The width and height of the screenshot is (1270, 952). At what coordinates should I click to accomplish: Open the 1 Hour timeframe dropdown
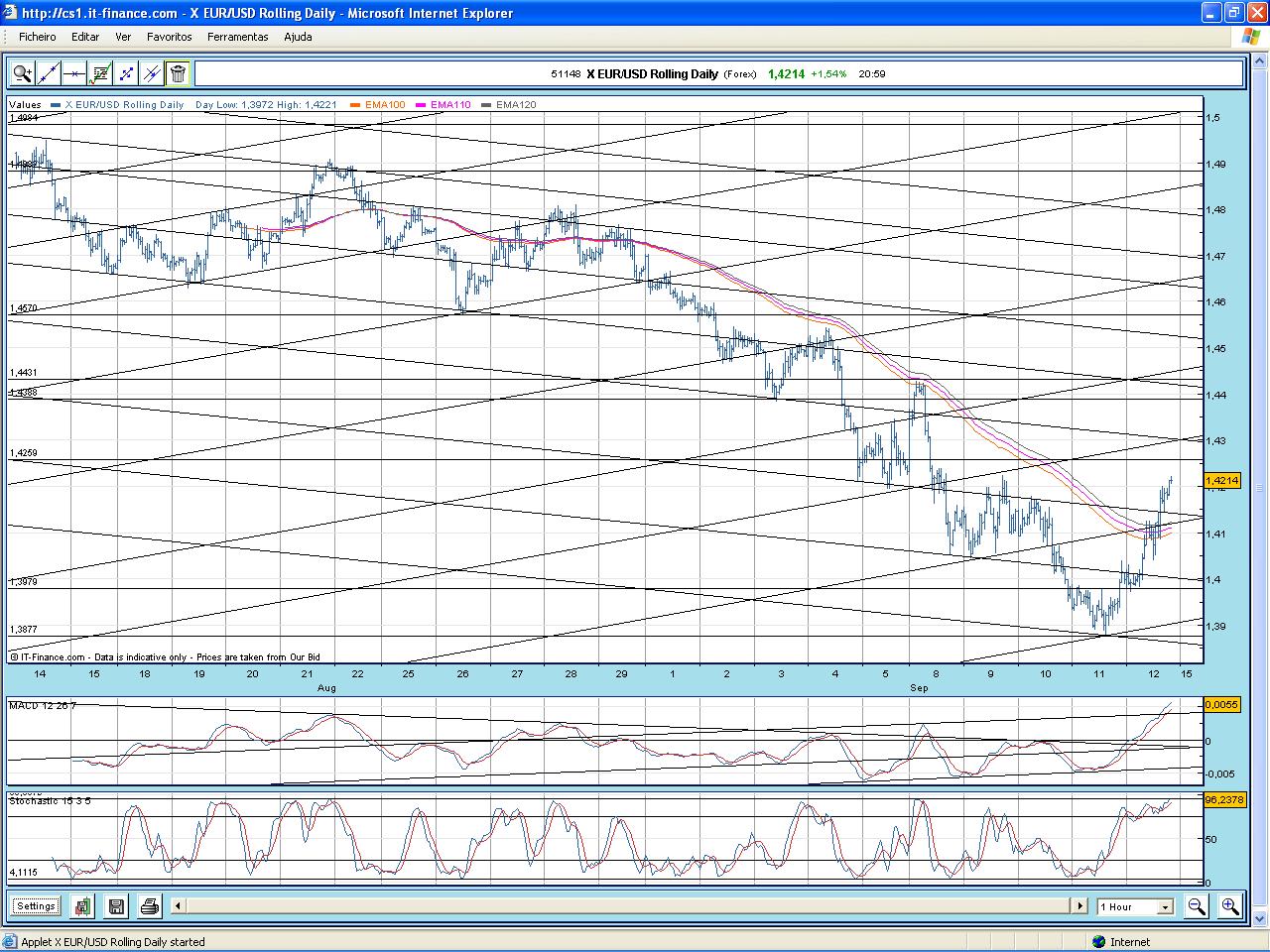(1135, 906)
